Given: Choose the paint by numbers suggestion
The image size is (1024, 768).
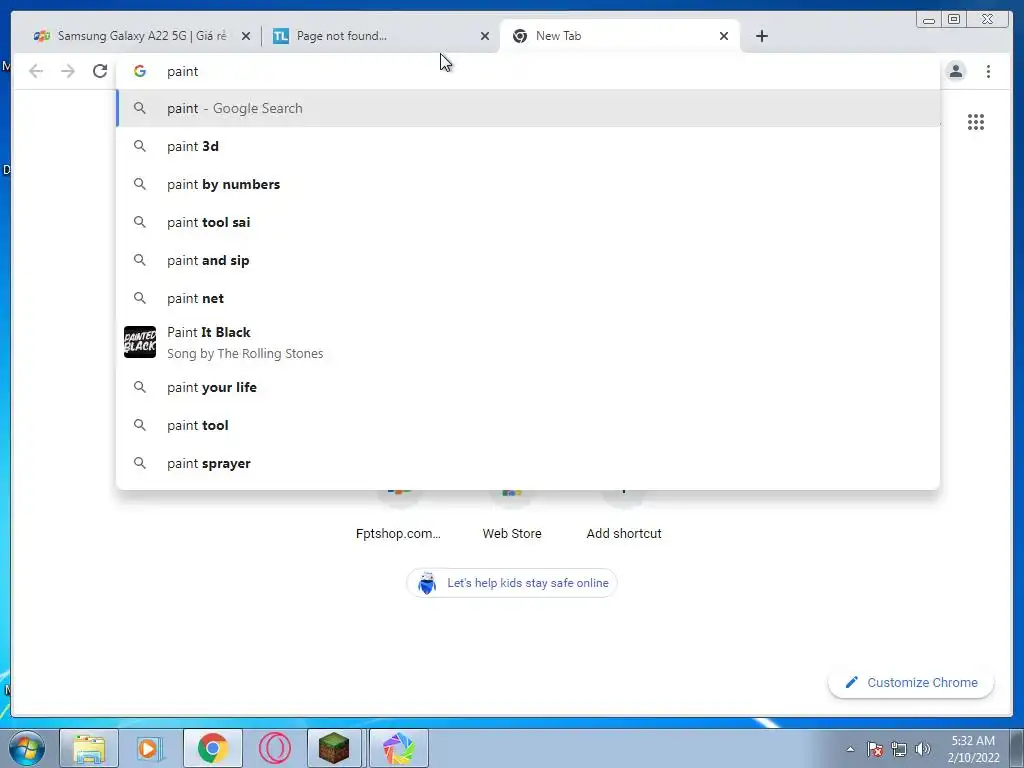Looking at the screenshot, I should tap(528, 184).
